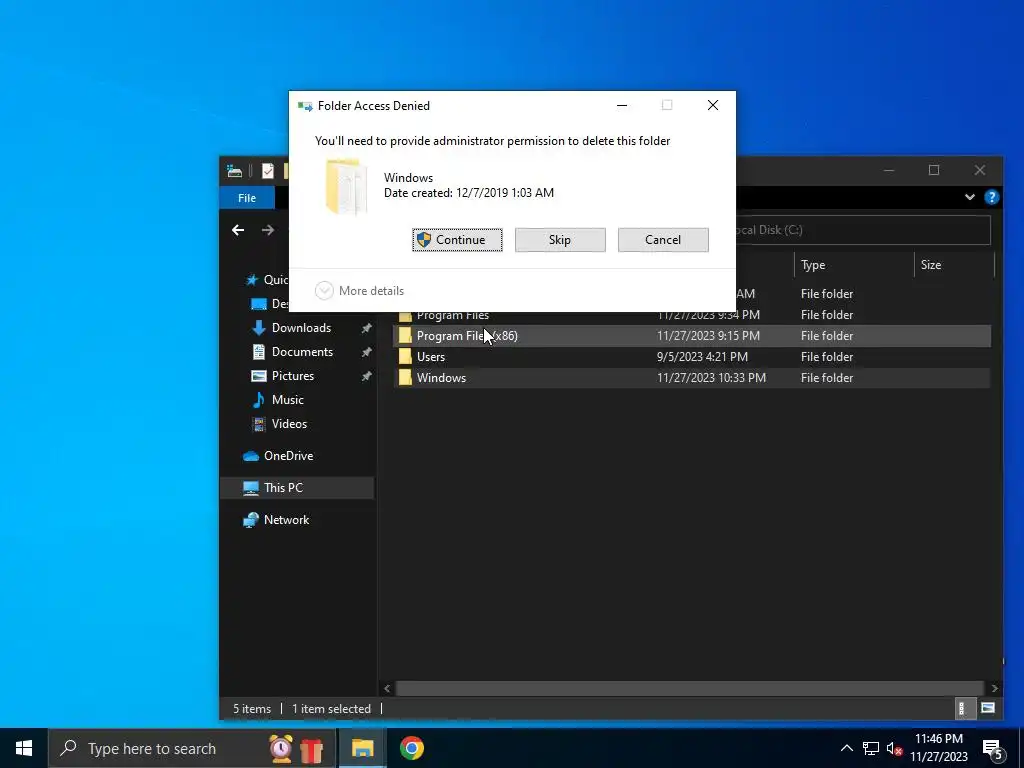
Task: Select Downloads in the navigation pane
Action: (x=301, y=328)
